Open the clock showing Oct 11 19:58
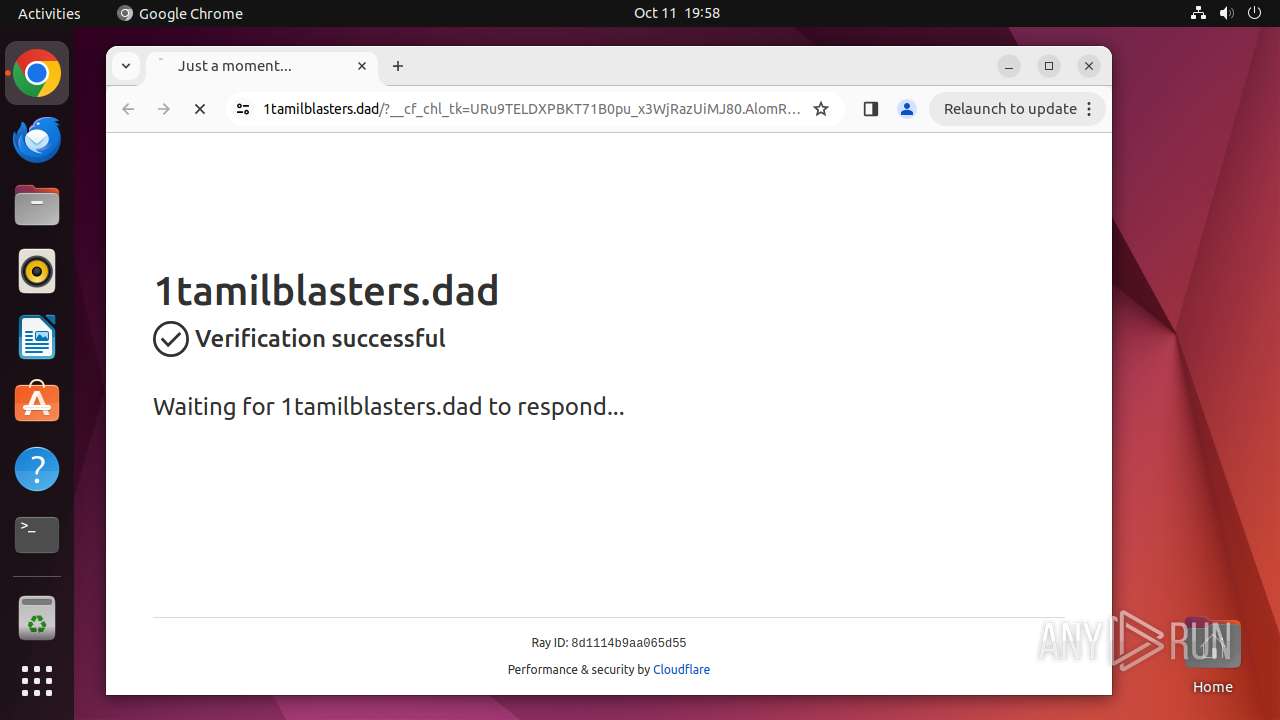The width and height of the screenshot is (1280, 720). click(x=677, y=13)
